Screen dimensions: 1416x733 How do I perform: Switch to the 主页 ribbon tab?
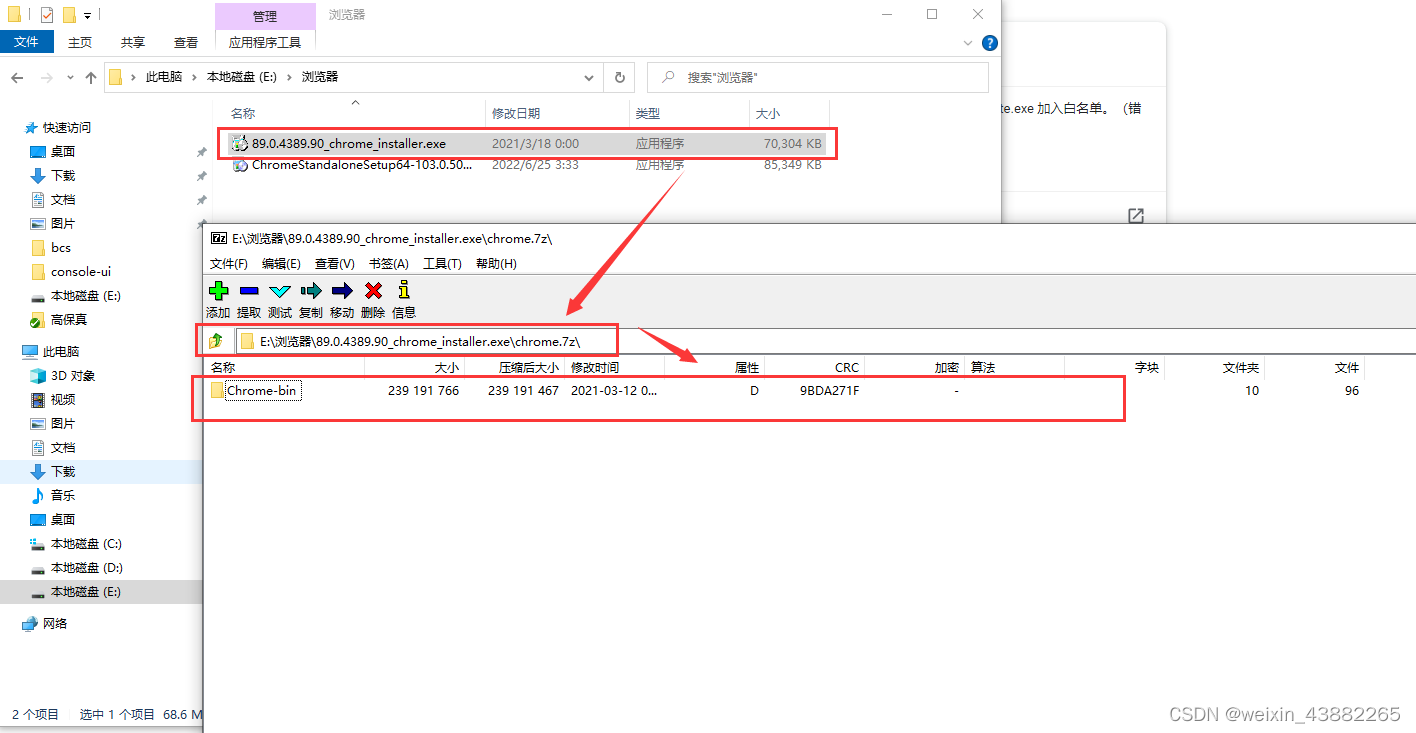click(x=80, y=42)
